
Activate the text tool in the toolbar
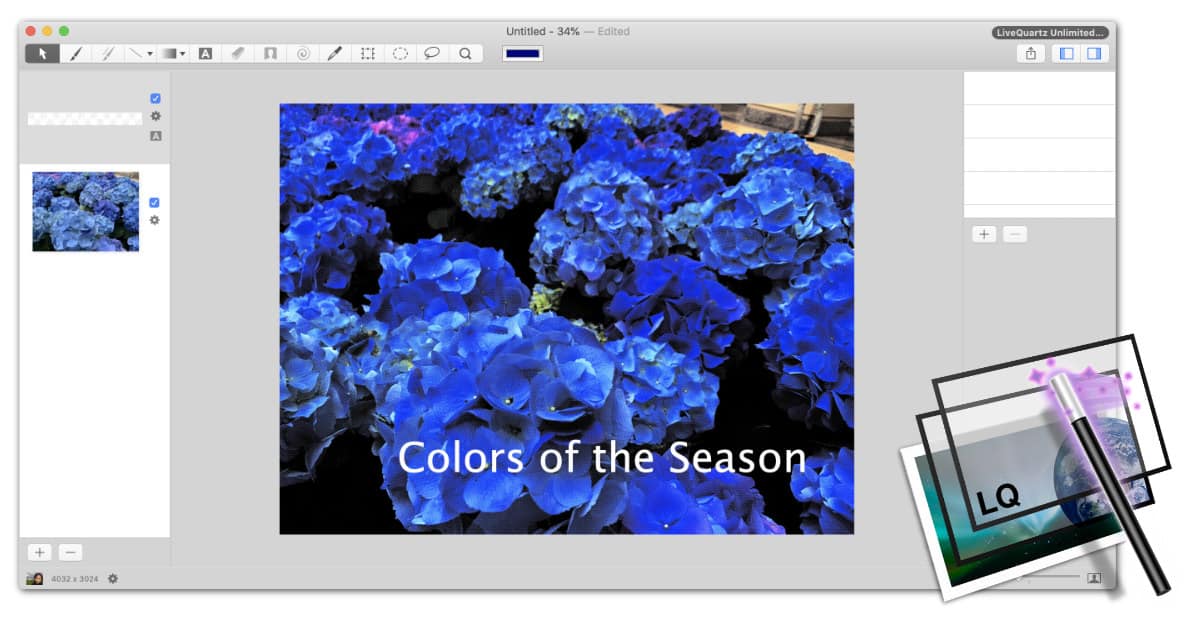coord(205,54)
